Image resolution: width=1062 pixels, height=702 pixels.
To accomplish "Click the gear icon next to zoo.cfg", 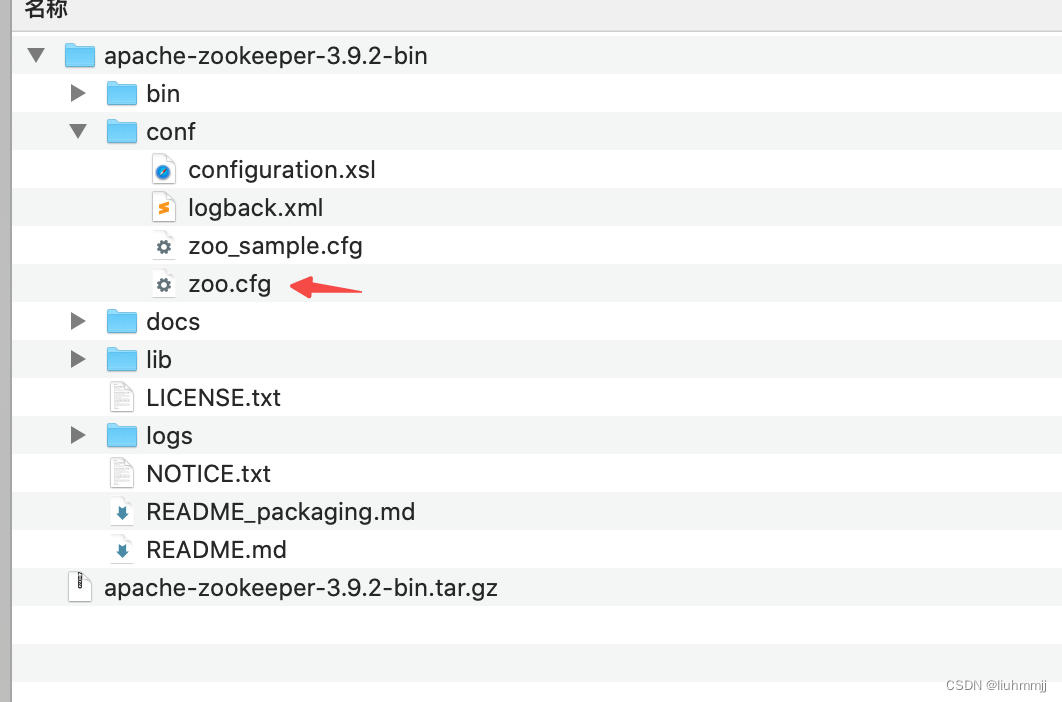I will coord(163,284).
